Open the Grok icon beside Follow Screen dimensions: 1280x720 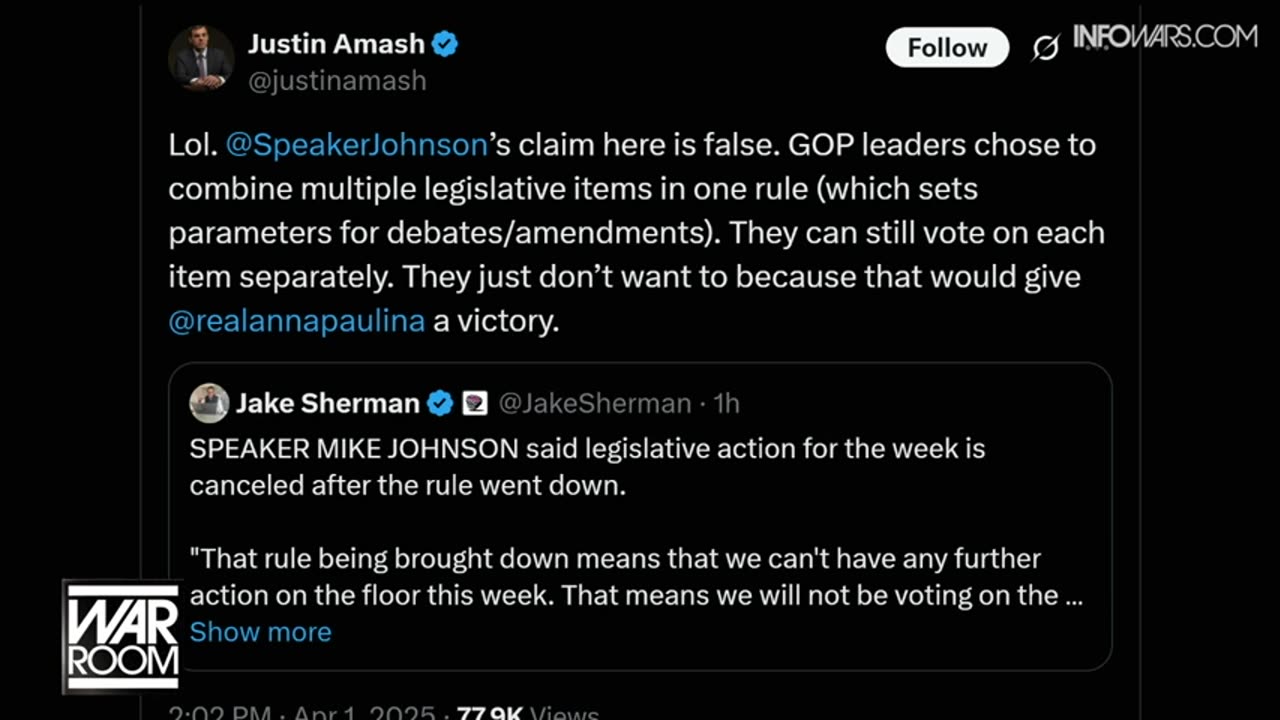click(1046, 48)
